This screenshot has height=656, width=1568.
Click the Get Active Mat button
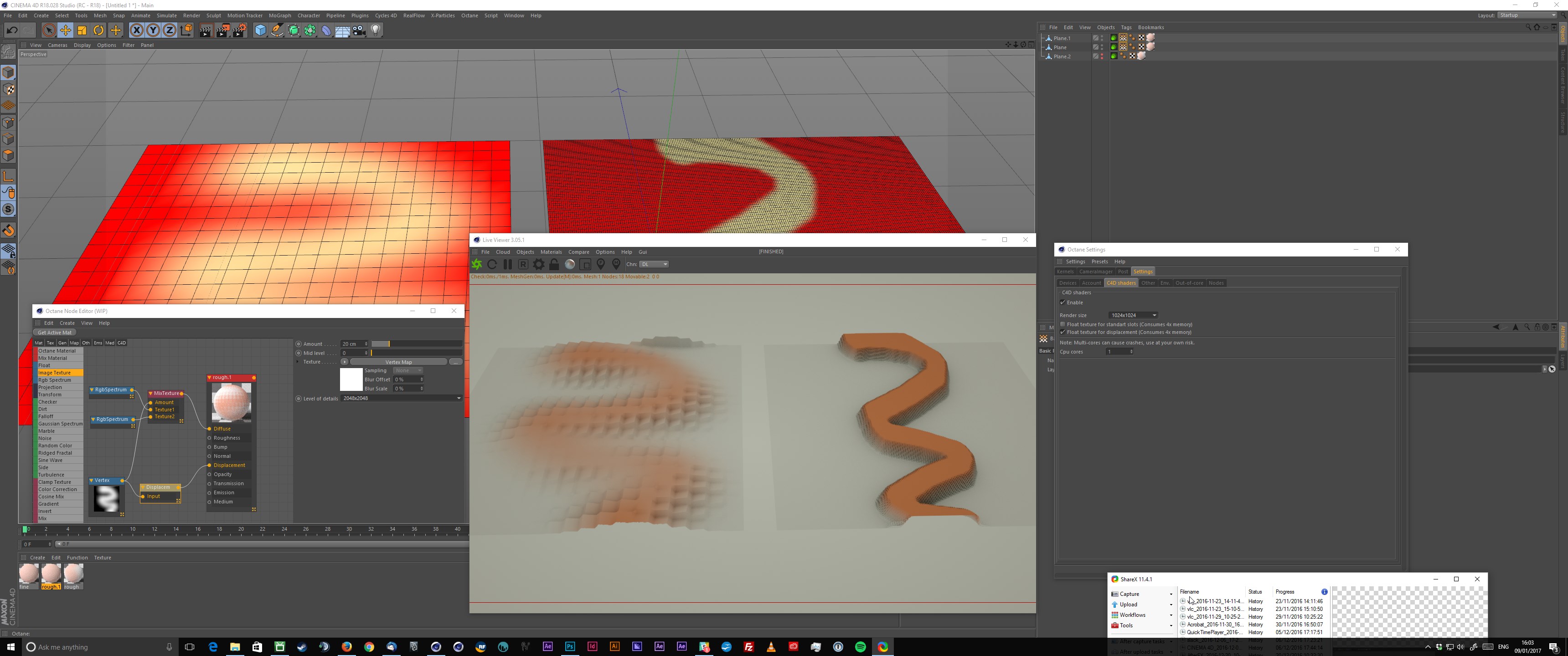point(55,333)
